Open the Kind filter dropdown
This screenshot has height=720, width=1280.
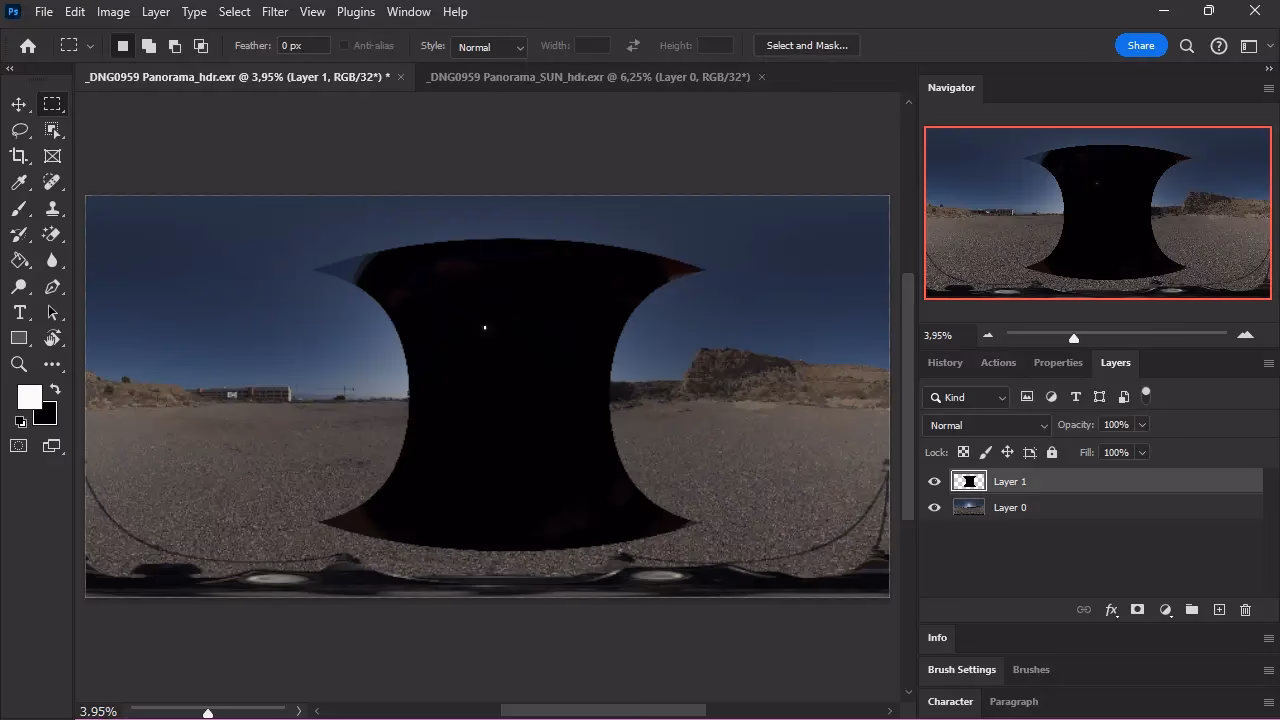965,397
